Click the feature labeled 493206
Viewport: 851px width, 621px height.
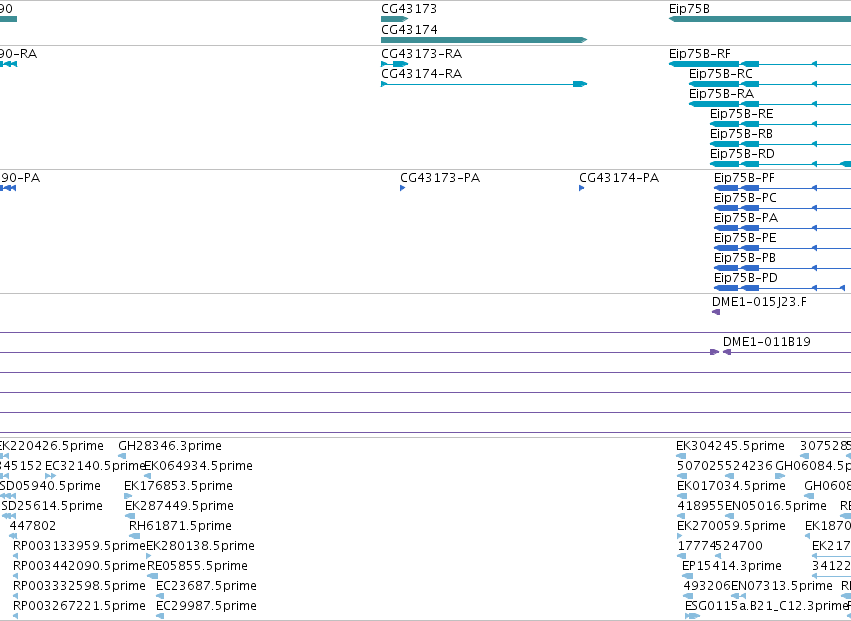tap(707, 586)
